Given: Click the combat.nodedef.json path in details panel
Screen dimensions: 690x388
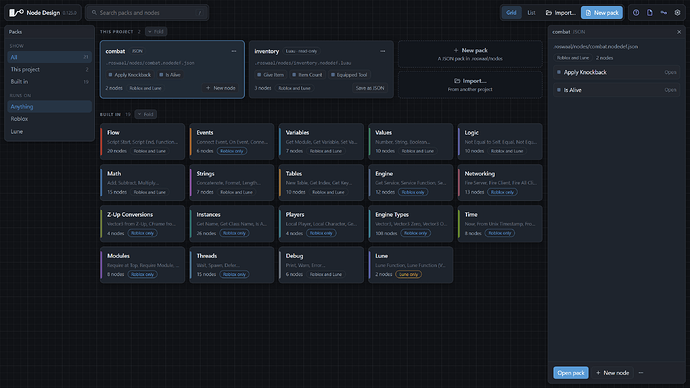Looking at the screenshot, I should pyautogui.click(x=596, y=46).
